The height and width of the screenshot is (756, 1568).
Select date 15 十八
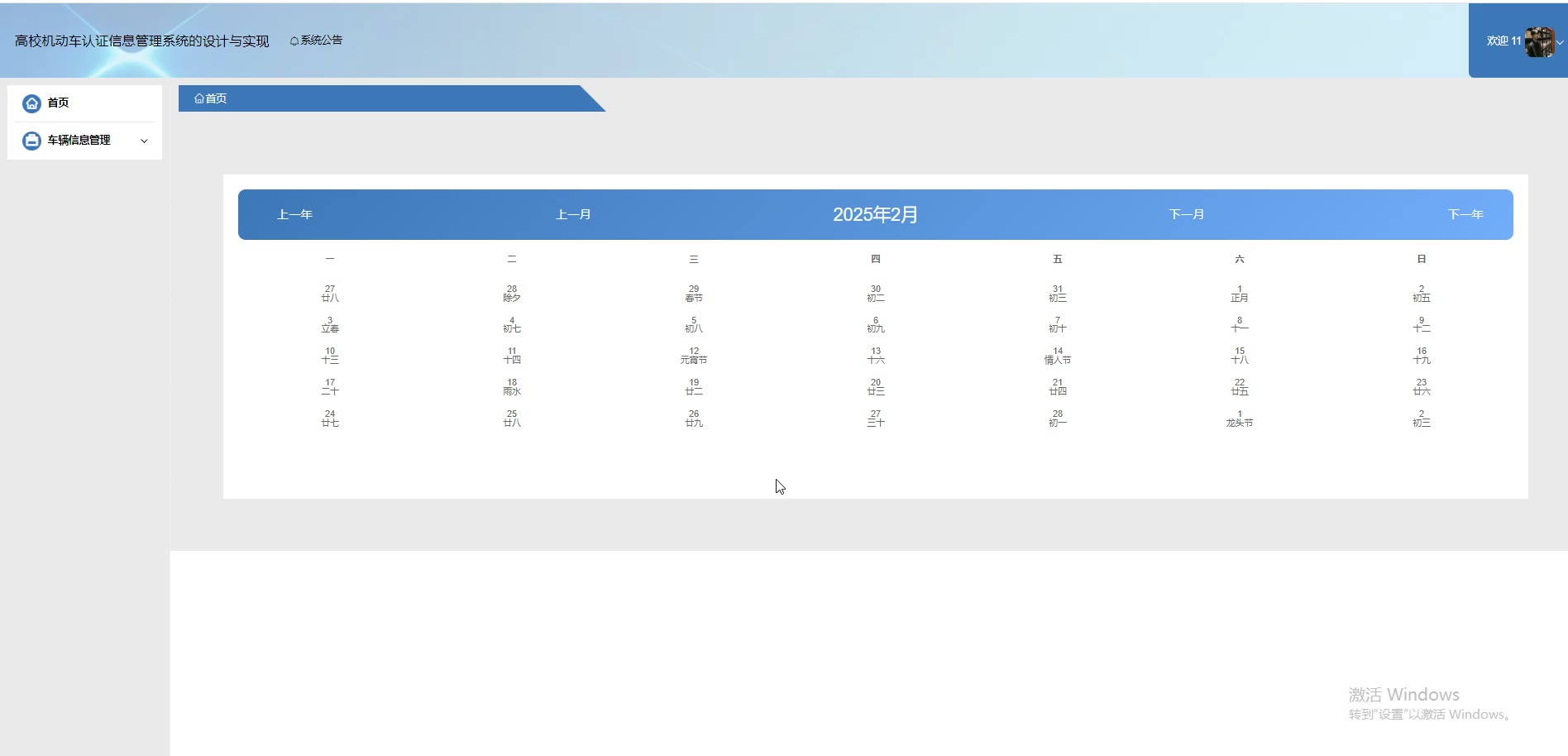point(1240,356)
